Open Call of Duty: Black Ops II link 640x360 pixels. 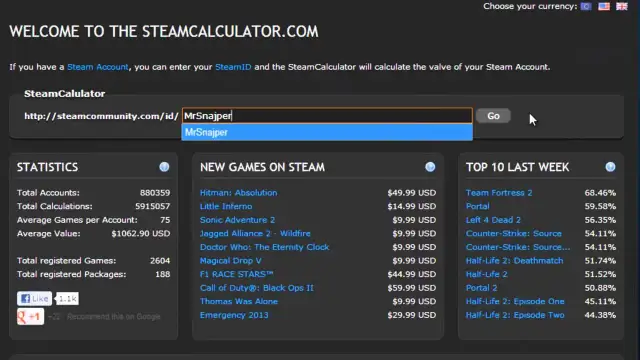(x=257, y=288)
